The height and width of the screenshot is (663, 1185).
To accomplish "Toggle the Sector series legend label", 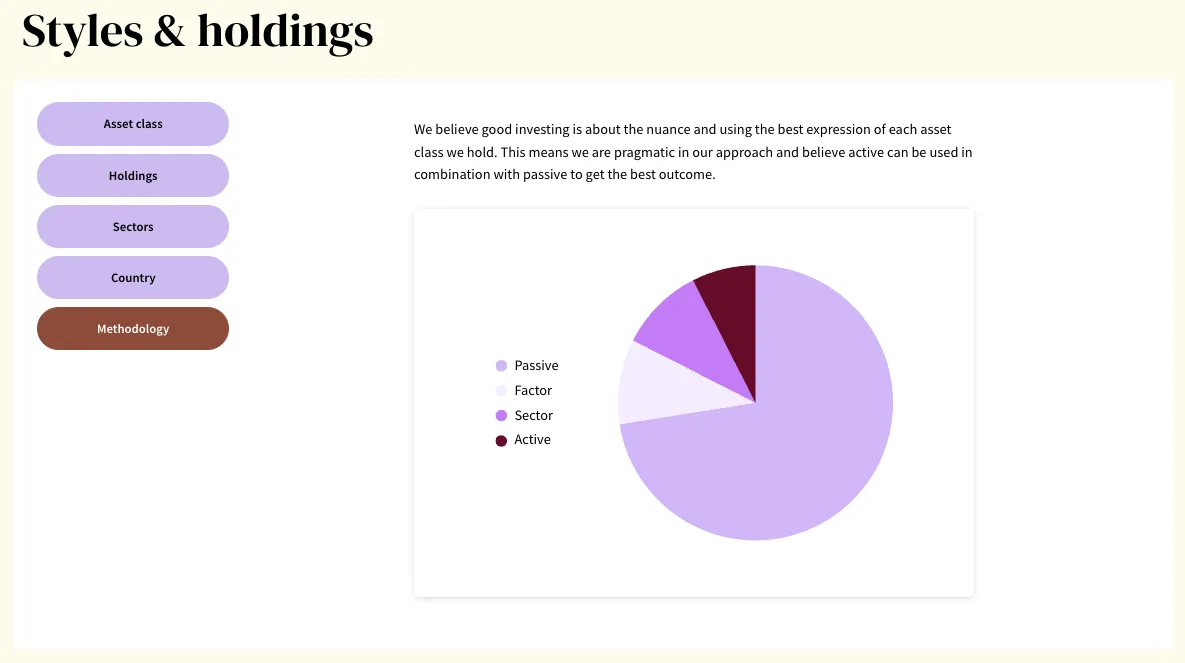I will pyautogui.click(x=533, y=416).
